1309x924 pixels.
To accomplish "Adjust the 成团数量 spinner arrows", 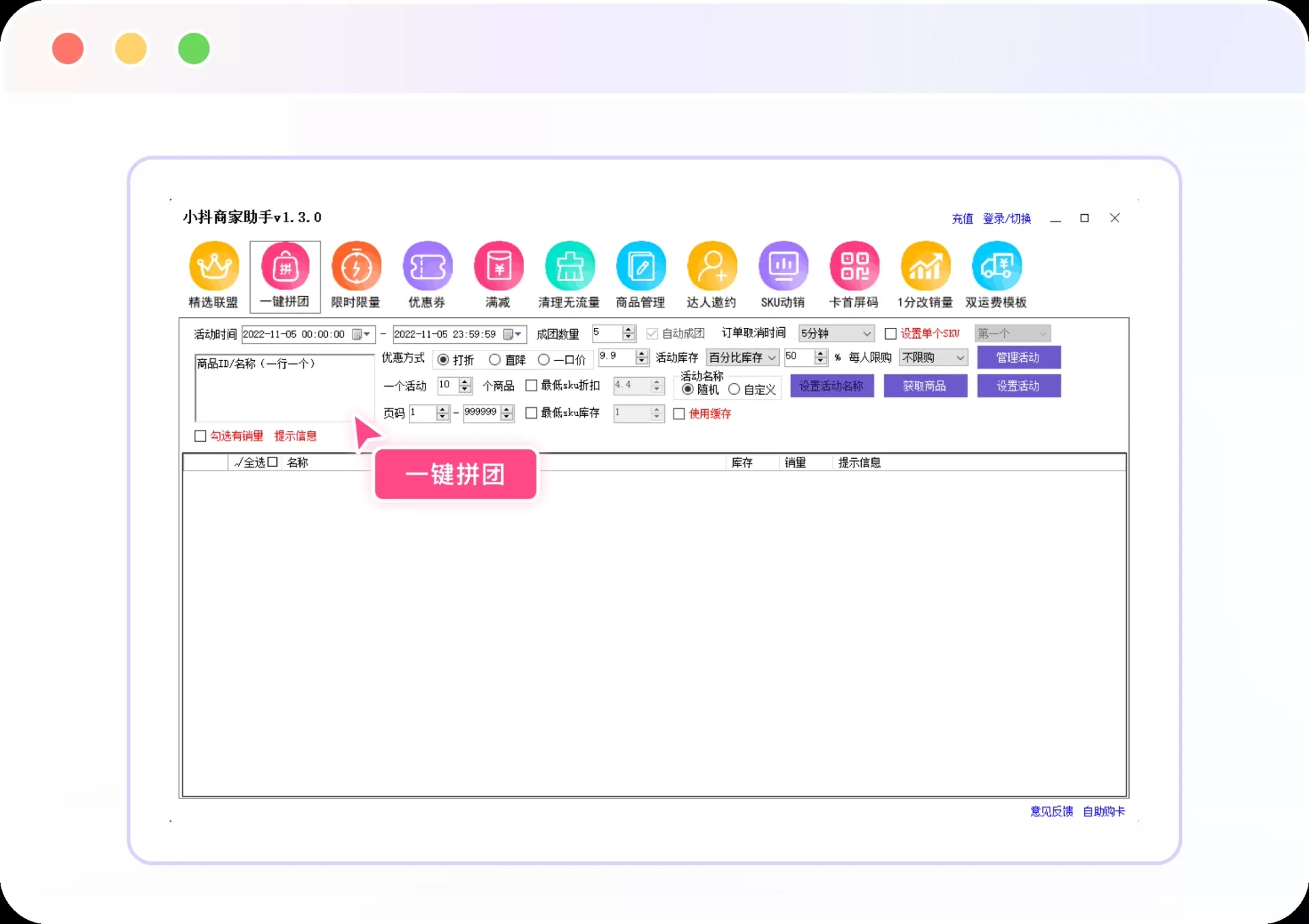I will point(629,333).
